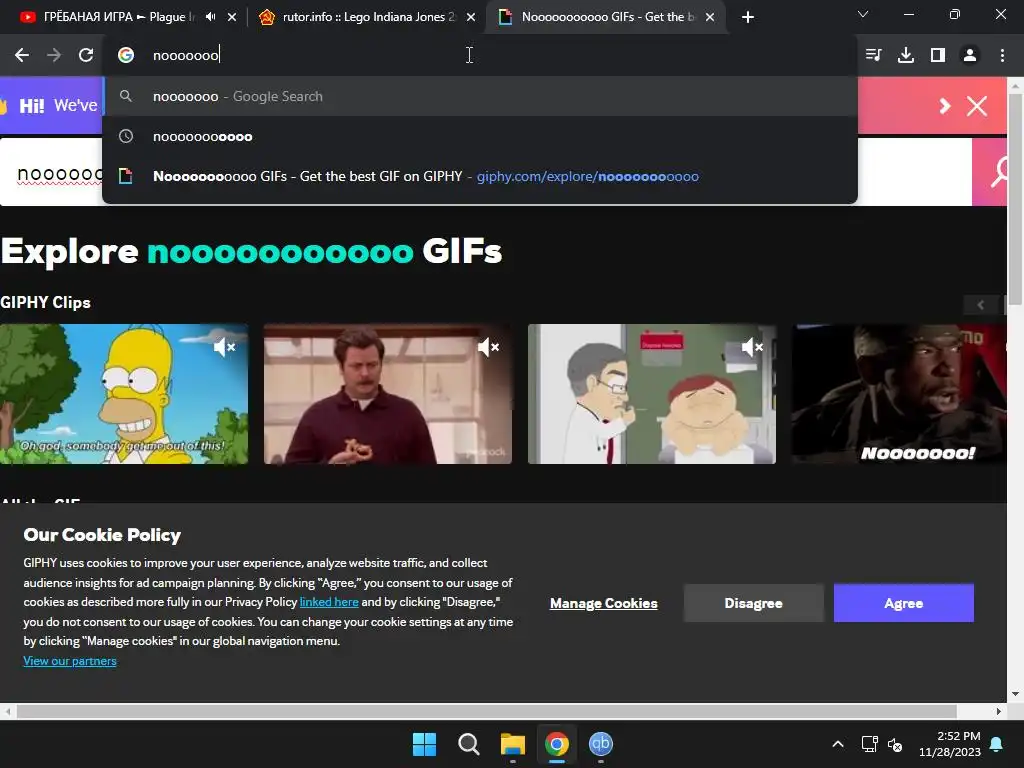The height and width of the screenshot is (768, 1024).
Task: Unmute the Ron Swanson clip
Action: tap(488, 347)
